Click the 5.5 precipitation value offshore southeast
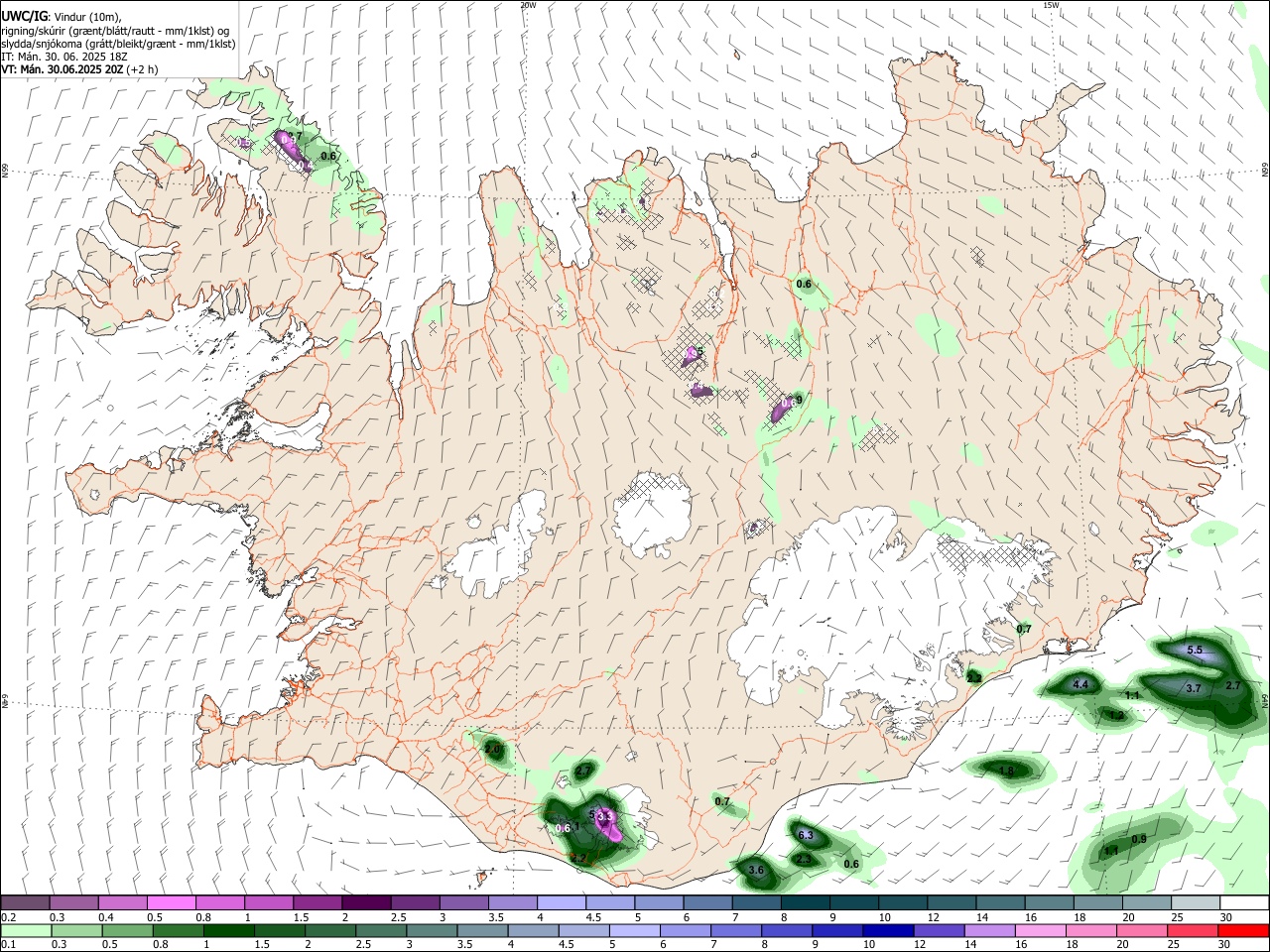This screenshot has width=1270, height=952. [x=1195, y=651]
